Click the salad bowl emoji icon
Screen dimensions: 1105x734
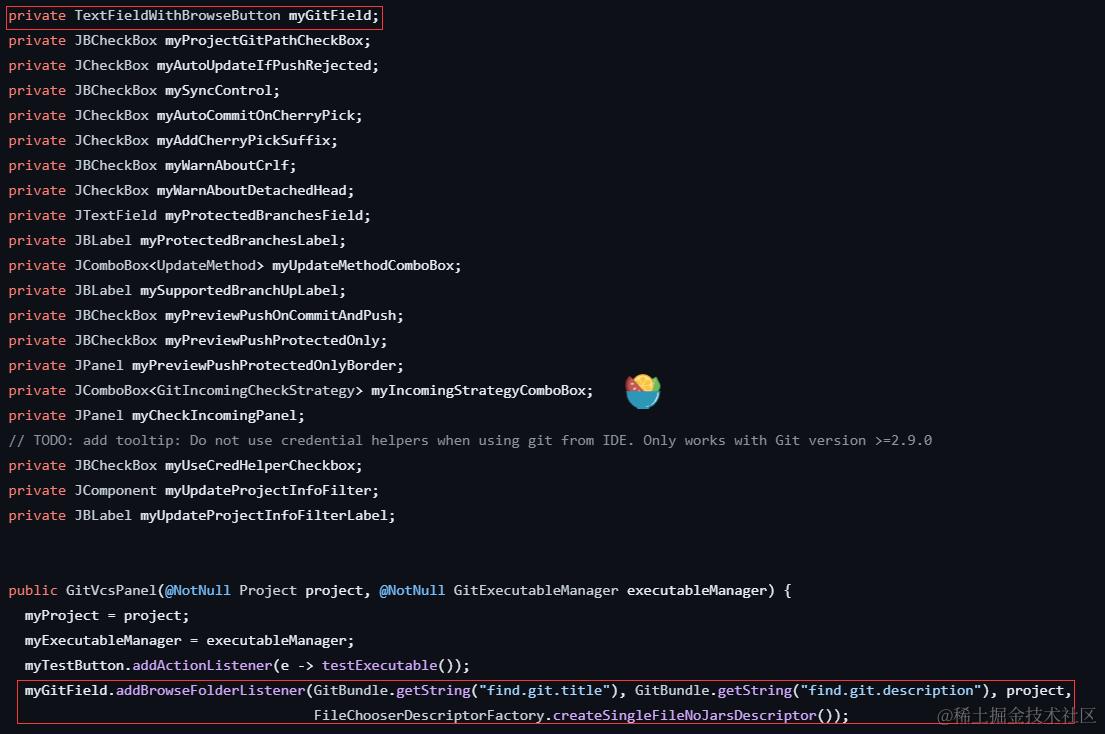643,392
